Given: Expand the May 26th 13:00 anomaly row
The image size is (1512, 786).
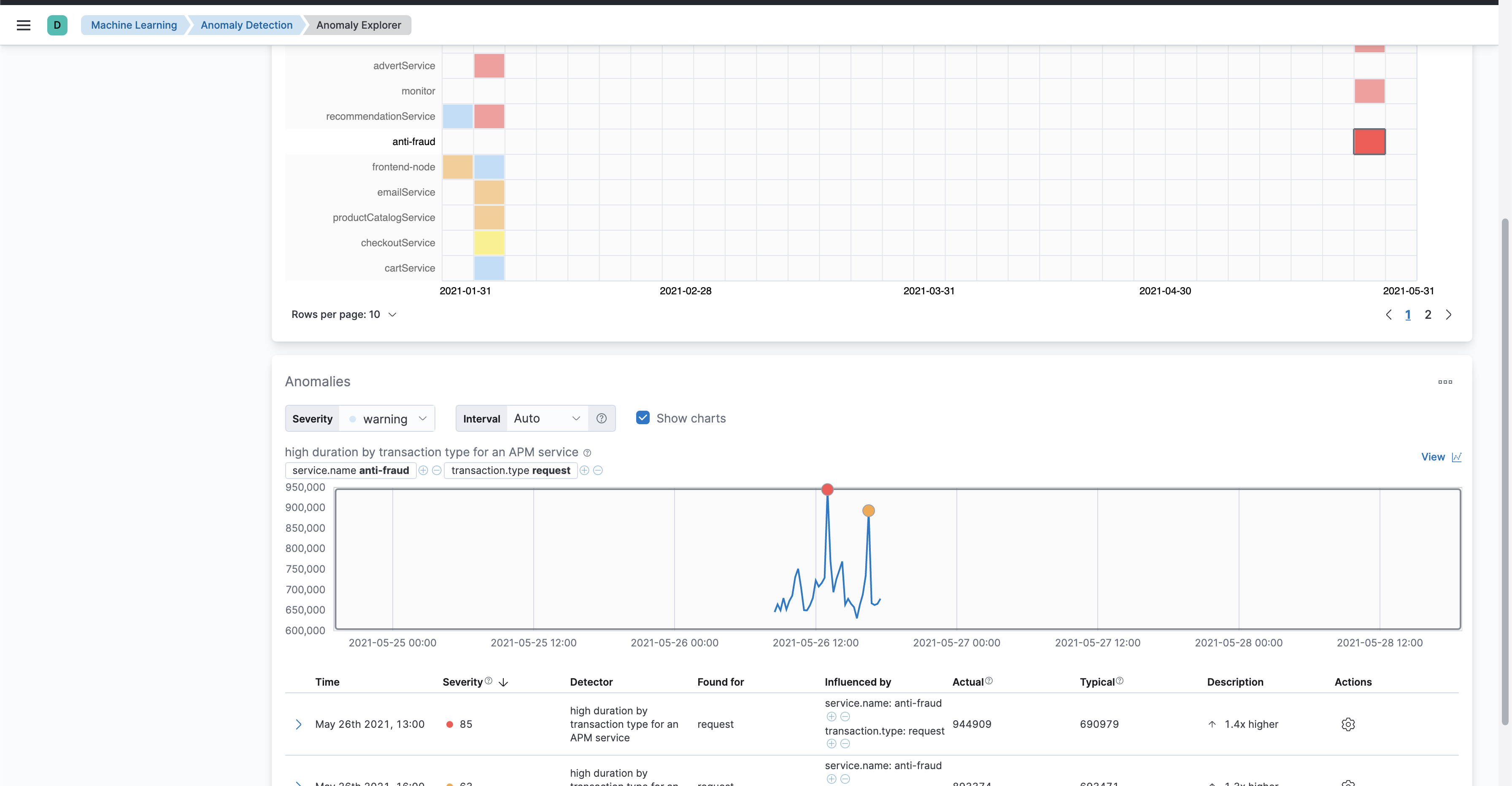Looking at the screenshot, I should pyautogui.click(x=298, y=724).
